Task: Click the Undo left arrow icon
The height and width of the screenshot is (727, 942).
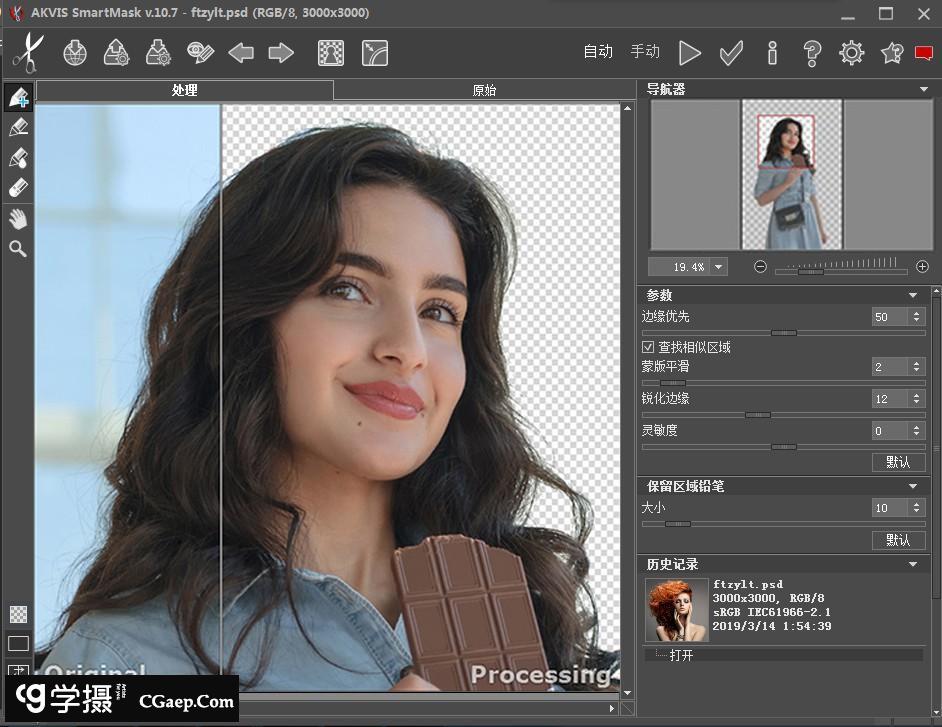Action: 241,53
